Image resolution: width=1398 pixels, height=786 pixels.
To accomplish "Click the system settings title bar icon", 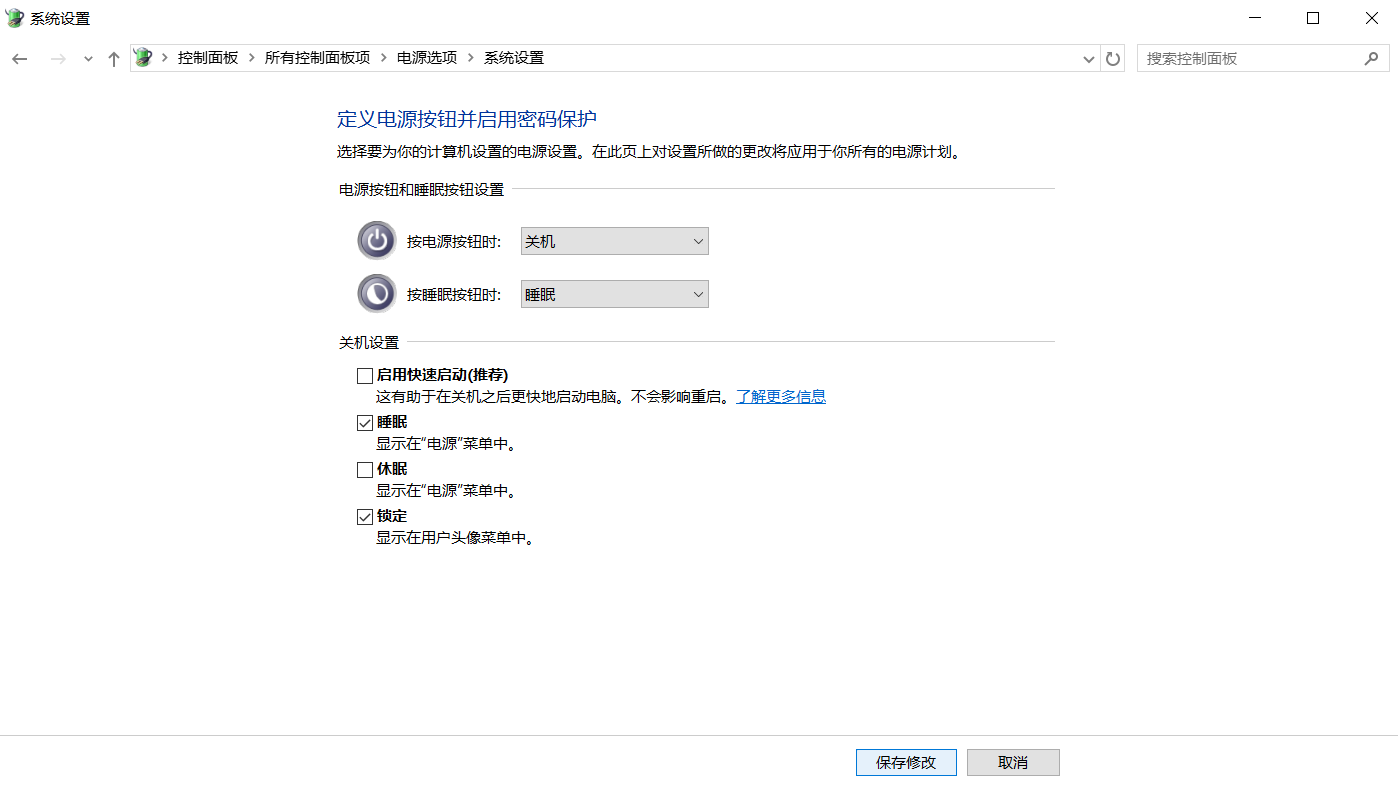I will coord(15,18).
